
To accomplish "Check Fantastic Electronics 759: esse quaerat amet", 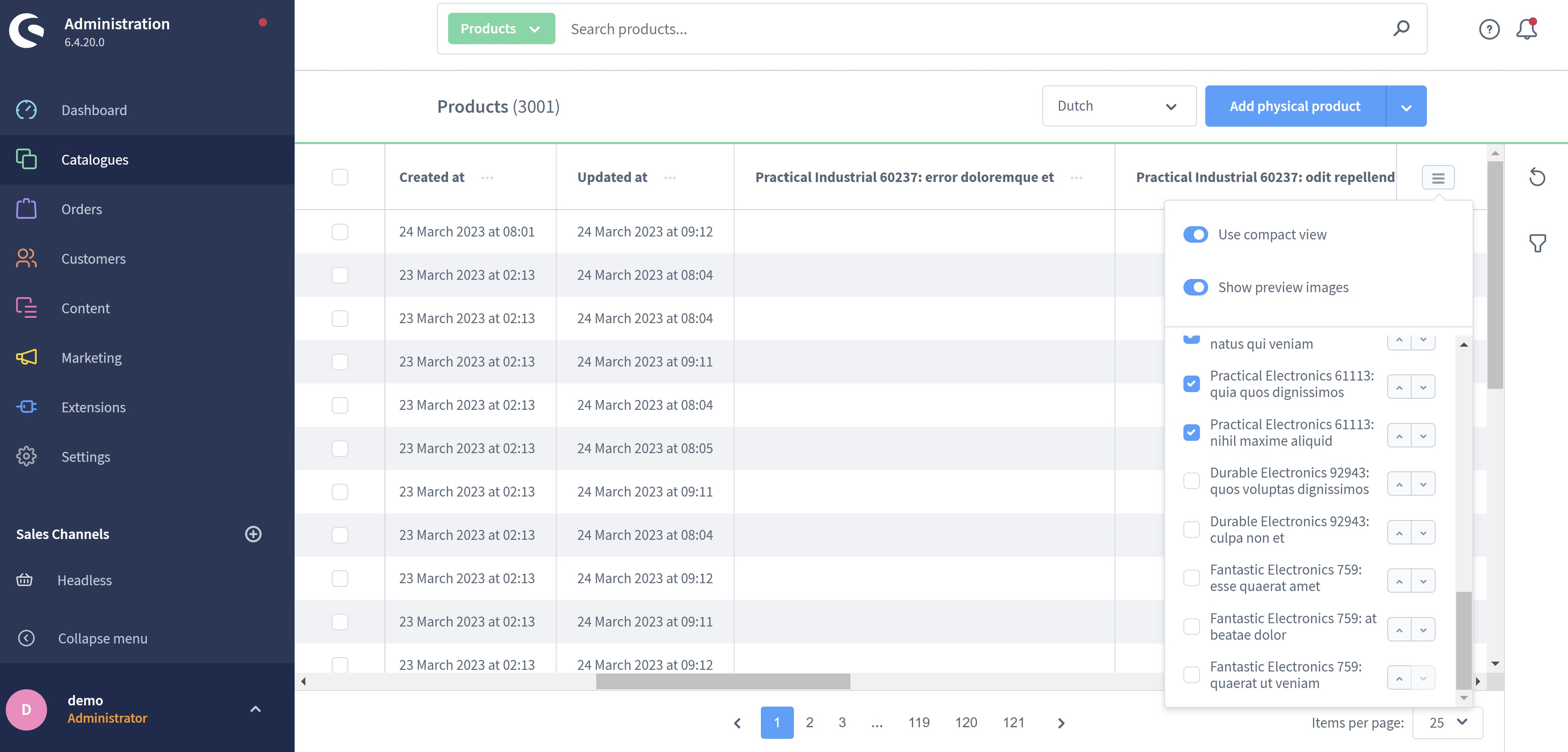I will point(1191,578).
